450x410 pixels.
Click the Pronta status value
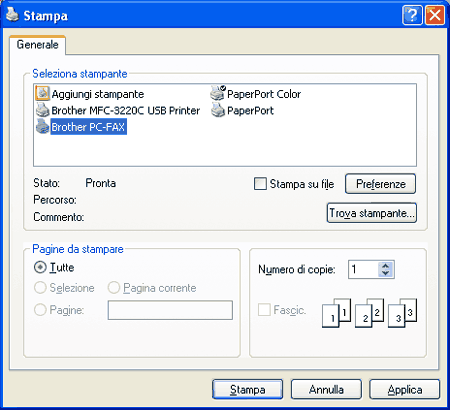pyautogui.click(x=101, y=183)
